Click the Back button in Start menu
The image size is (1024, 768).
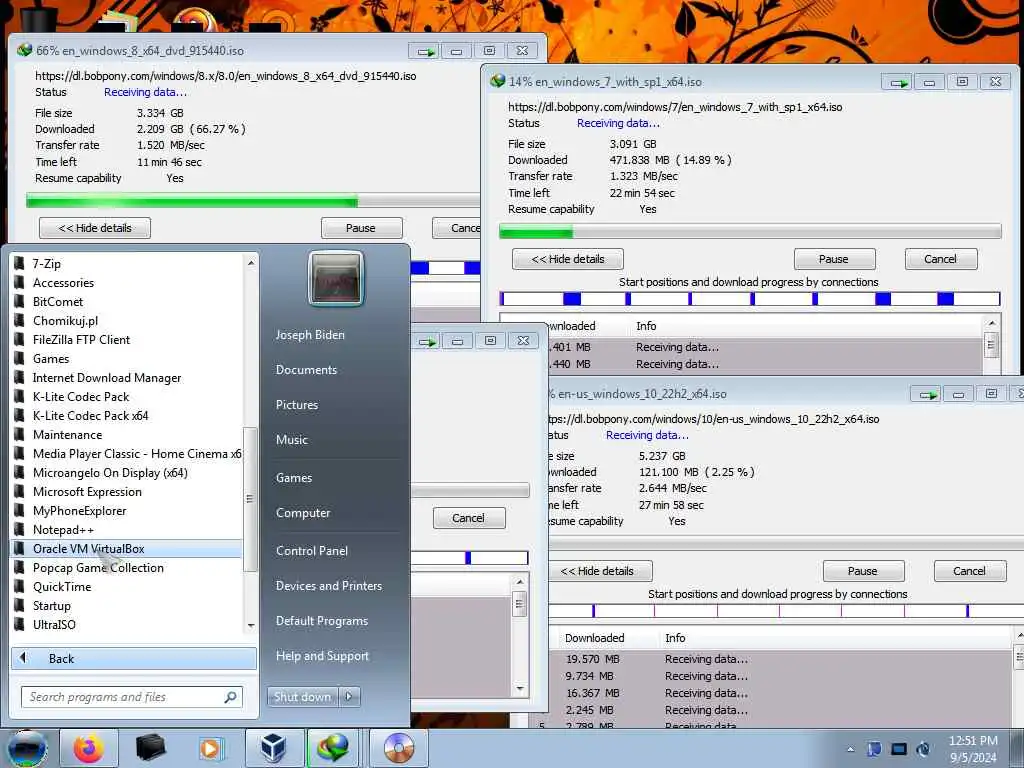[x=134, y=658]
